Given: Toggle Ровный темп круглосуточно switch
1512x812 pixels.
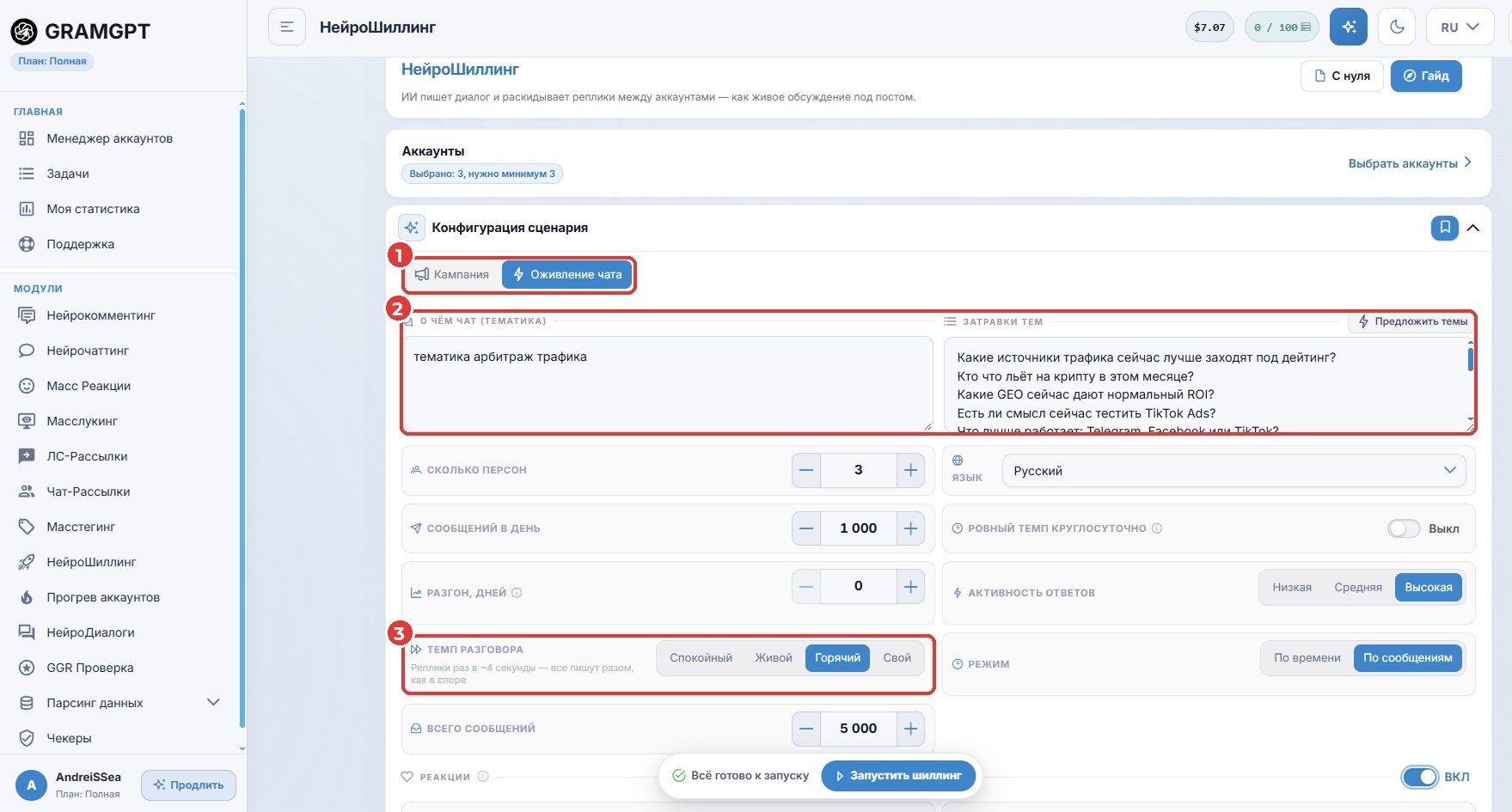Looking at the screenshot, I should [1404, 528].
